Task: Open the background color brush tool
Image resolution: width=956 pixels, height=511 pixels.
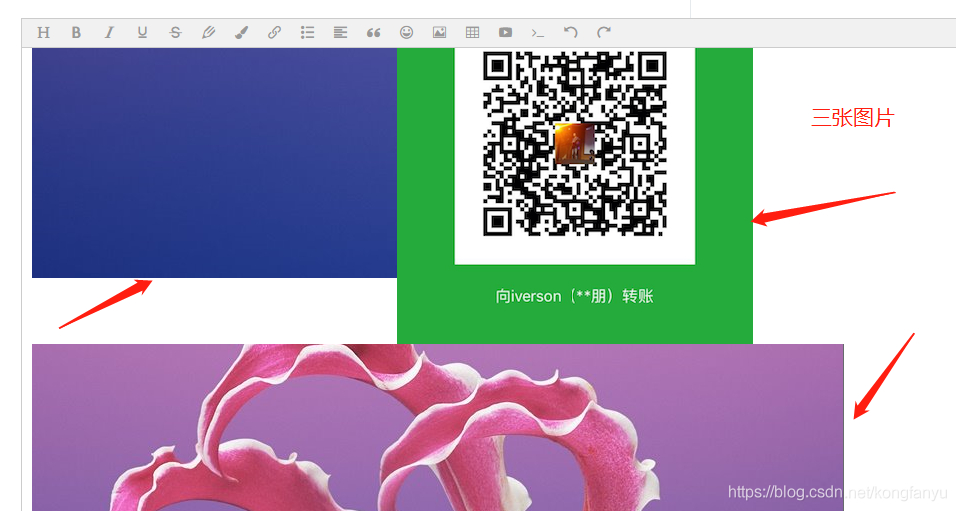Action: click(241, 32)
